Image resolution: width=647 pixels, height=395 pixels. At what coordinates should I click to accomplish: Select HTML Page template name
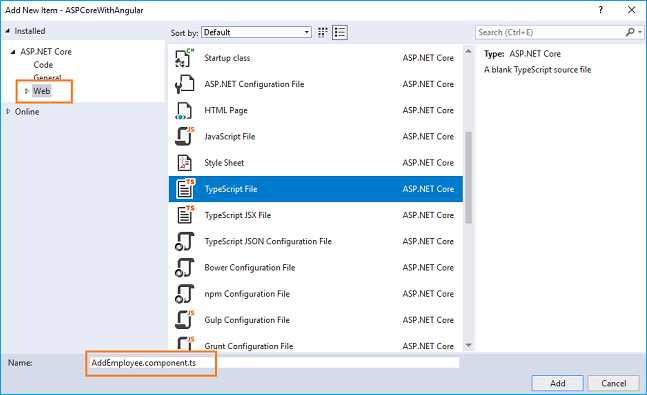tap(226, 110)
